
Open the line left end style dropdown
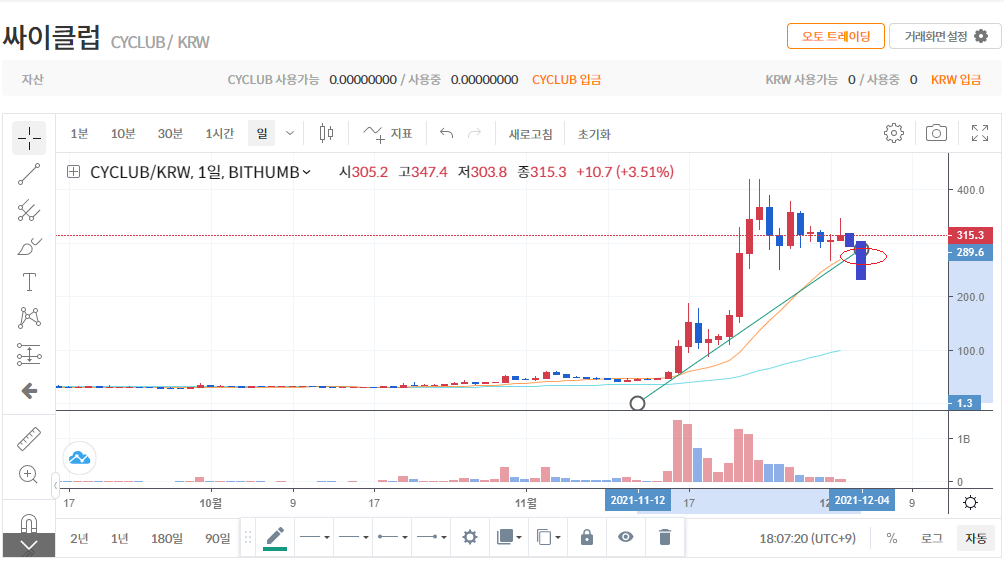coord(393,537)
